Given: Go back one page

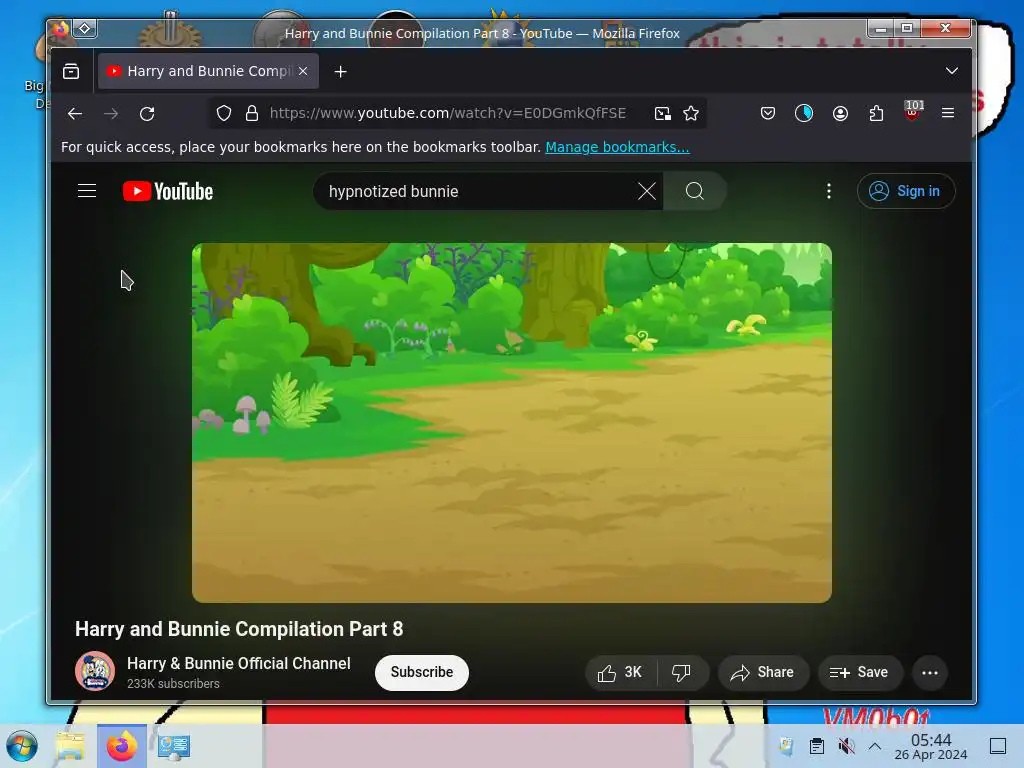Looking at the screenshot, I should pos(75,114).
